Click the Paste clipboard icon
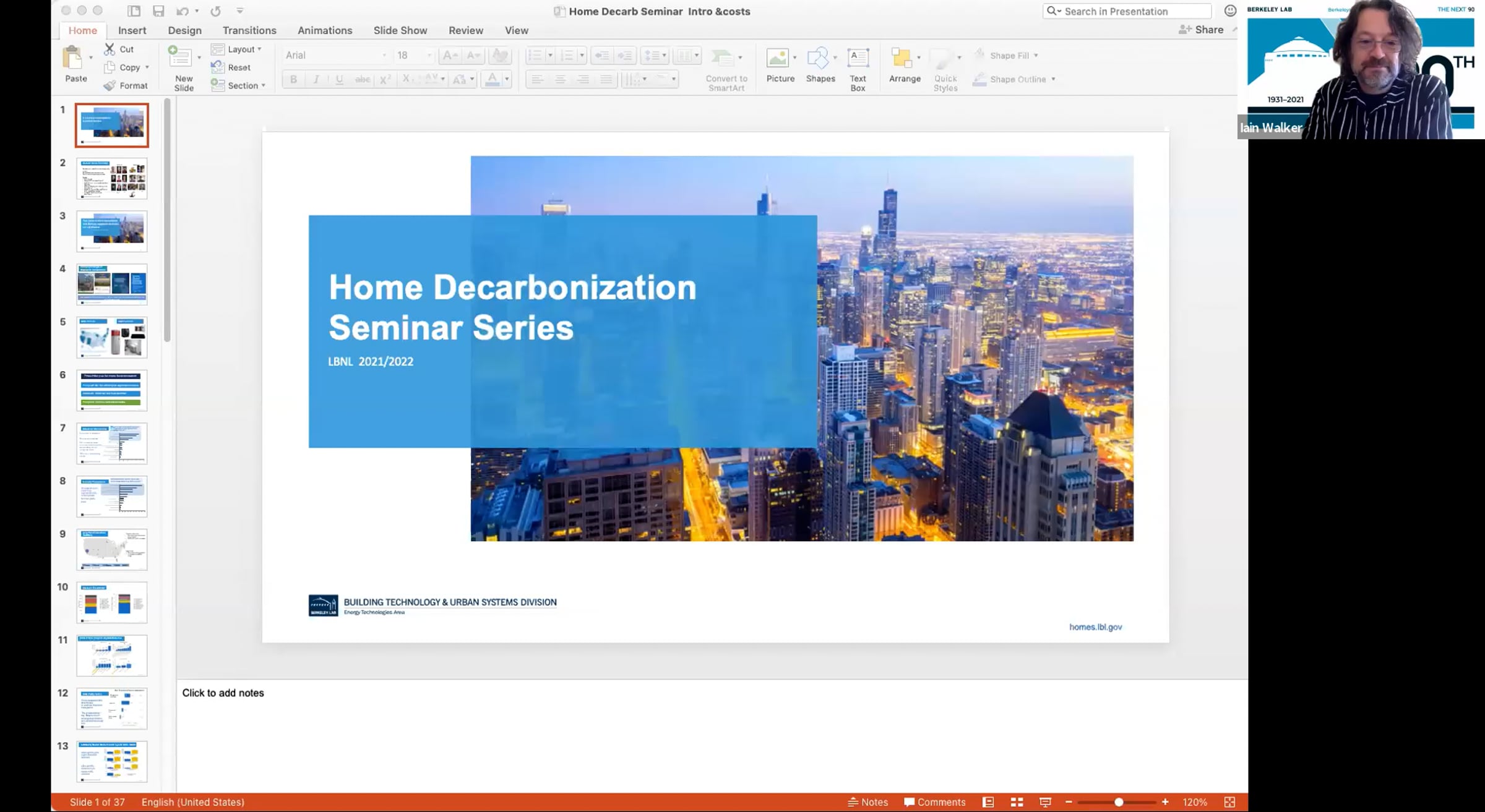Image resolution: width=1485 pixels, height=812 pixels. (73, 58)
